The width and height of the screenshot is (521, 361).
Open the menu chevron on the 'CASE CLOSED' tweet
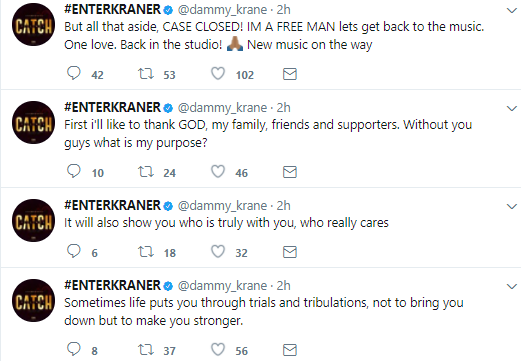pyautogui.click(x=512, y=10)
